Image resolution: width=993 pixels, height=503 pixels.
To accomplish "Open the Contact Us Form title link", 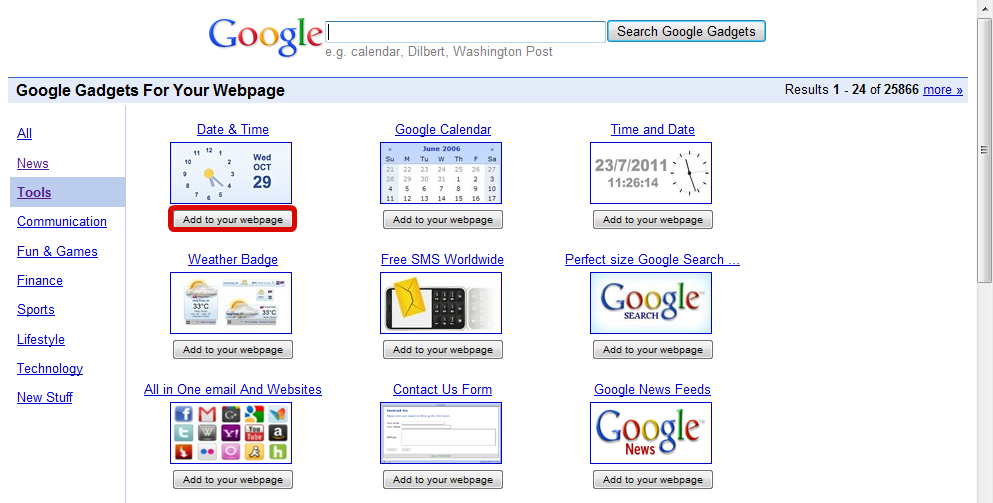I will (x=442, y=390).
